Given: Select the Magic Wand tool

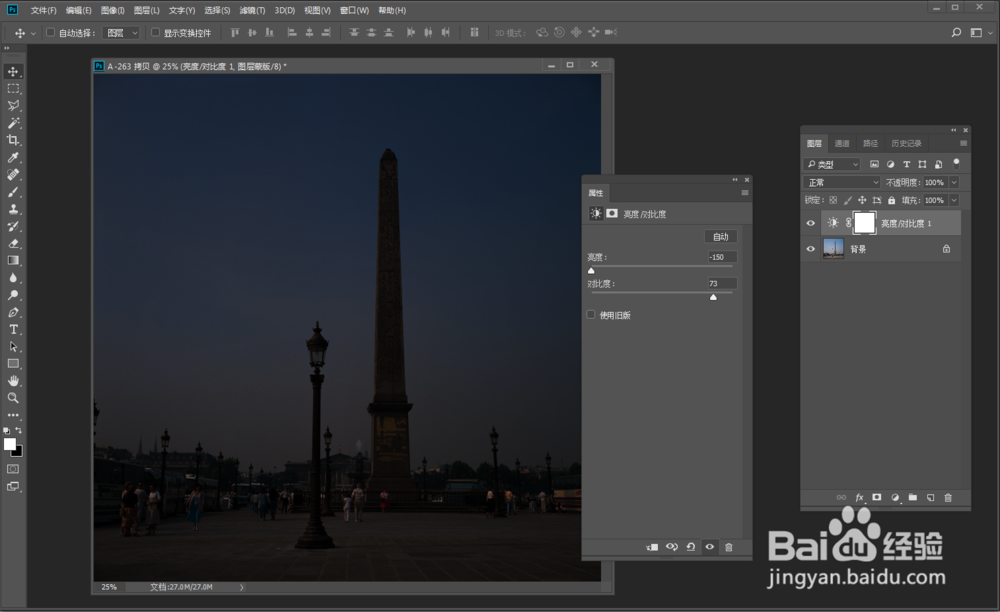Looking at the screenshot, I should 13,123.
